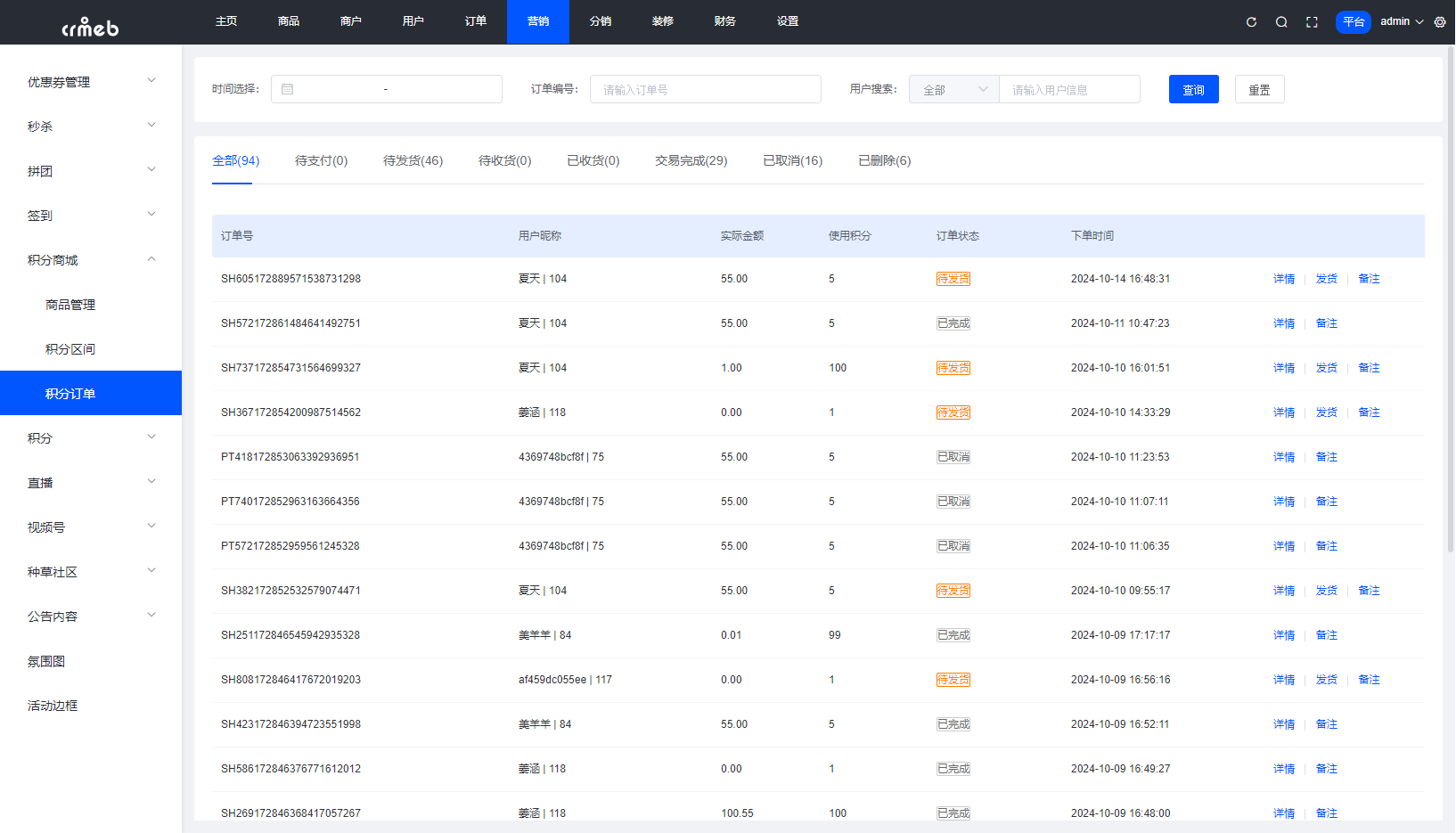Click order amount 0.01 link for 美羊羊
This screenshot has width=1456, height=833.
(x=731, y=634)
